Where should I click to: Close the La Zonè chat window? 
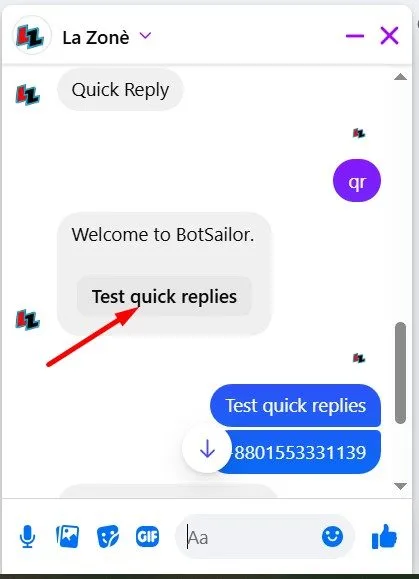pyautogui.click(x=389, y=36)
